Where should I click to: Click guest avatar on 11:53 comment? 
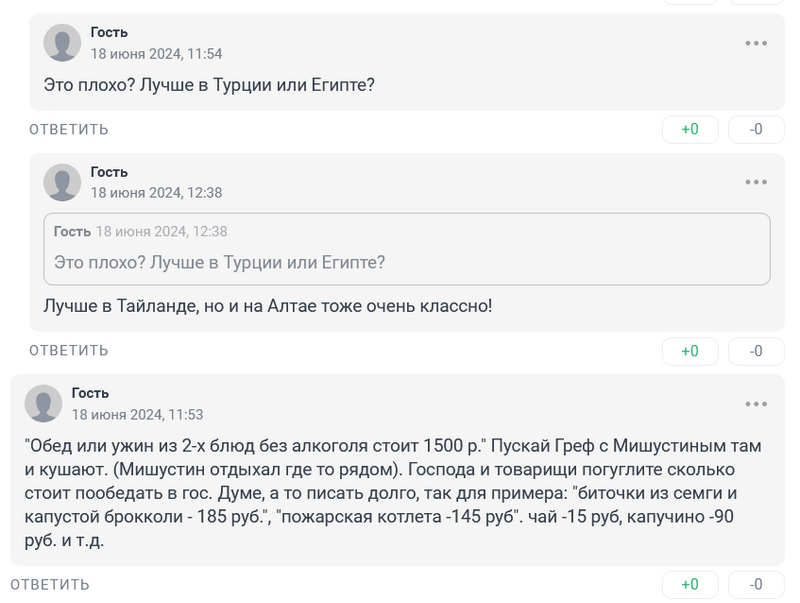43,403
